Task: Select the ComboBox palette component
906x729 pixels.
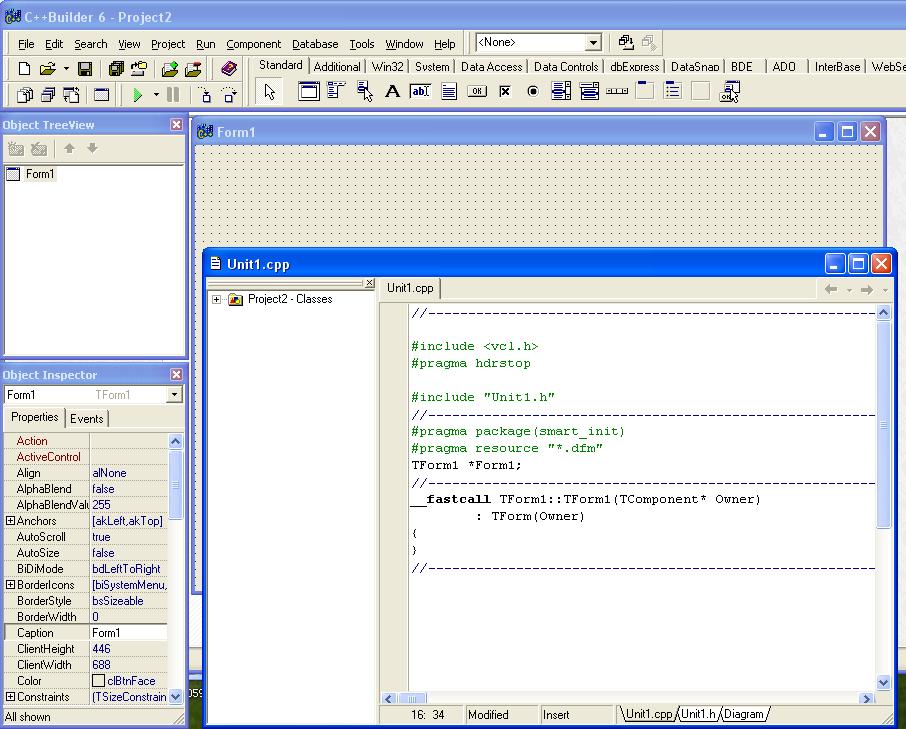Action: pos(589,91)
